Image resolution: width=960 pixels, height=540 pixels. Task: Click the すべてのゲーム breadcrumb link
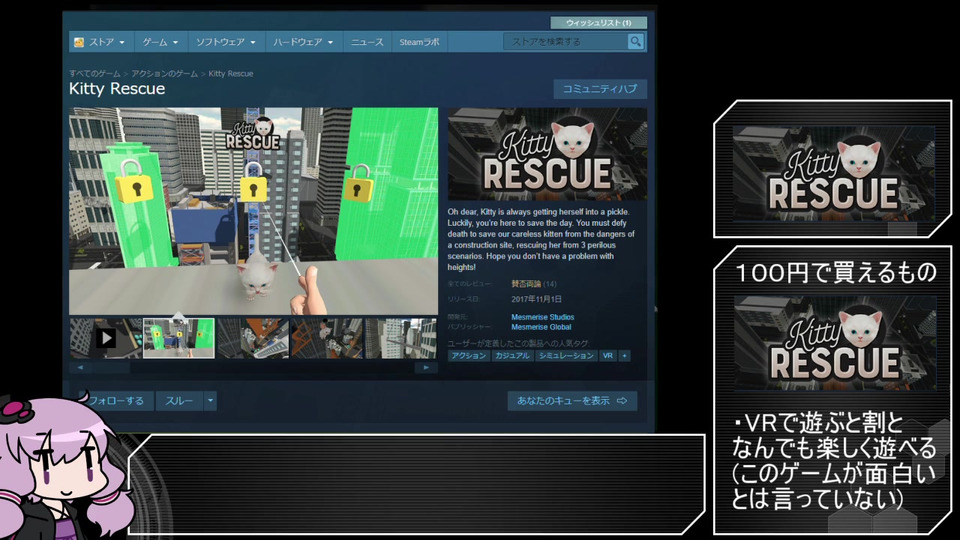pos(95,73)
